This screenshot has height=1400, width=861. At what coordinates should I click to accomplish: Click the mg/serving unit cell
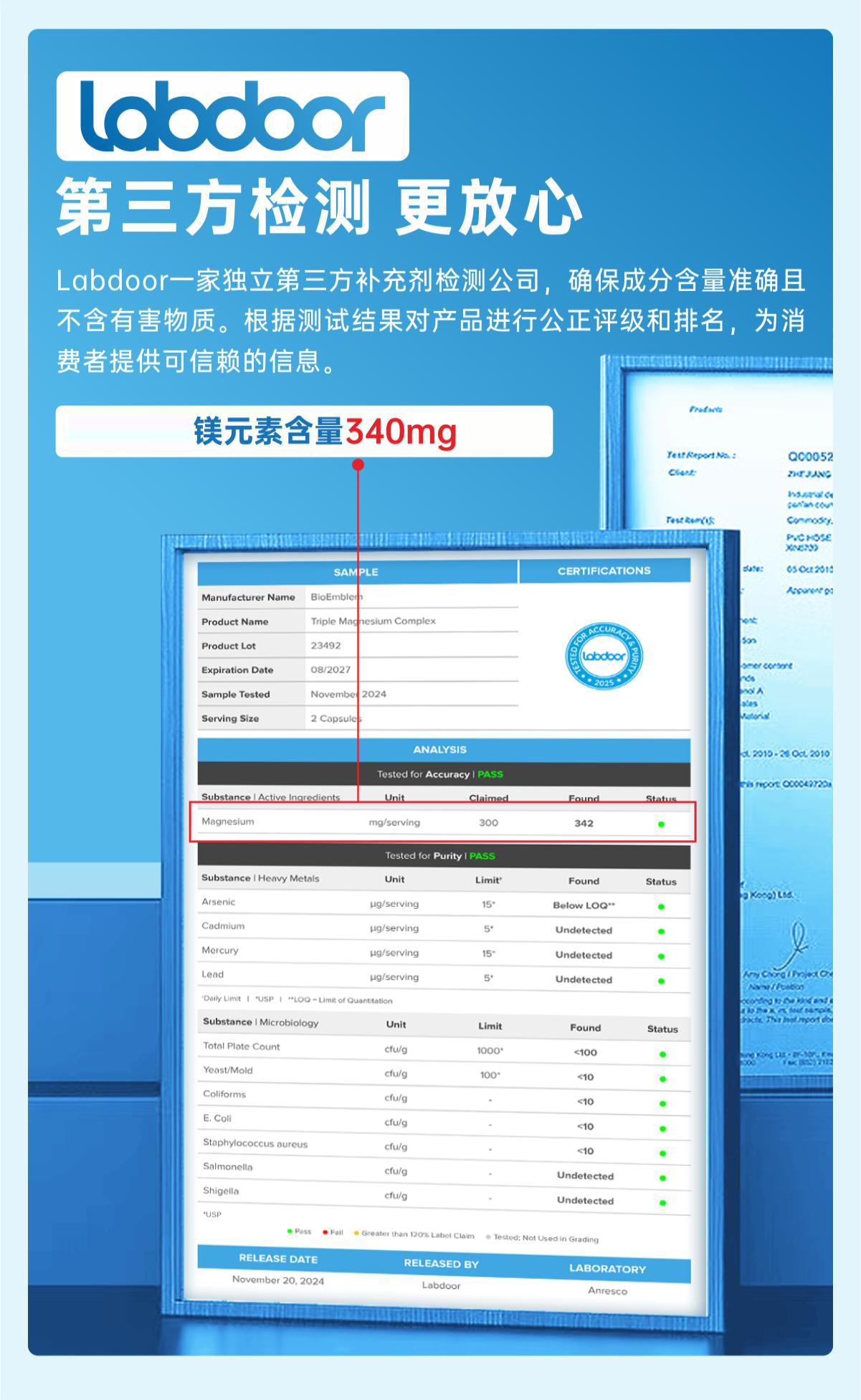pyautogui.click(x=394, y=823)
